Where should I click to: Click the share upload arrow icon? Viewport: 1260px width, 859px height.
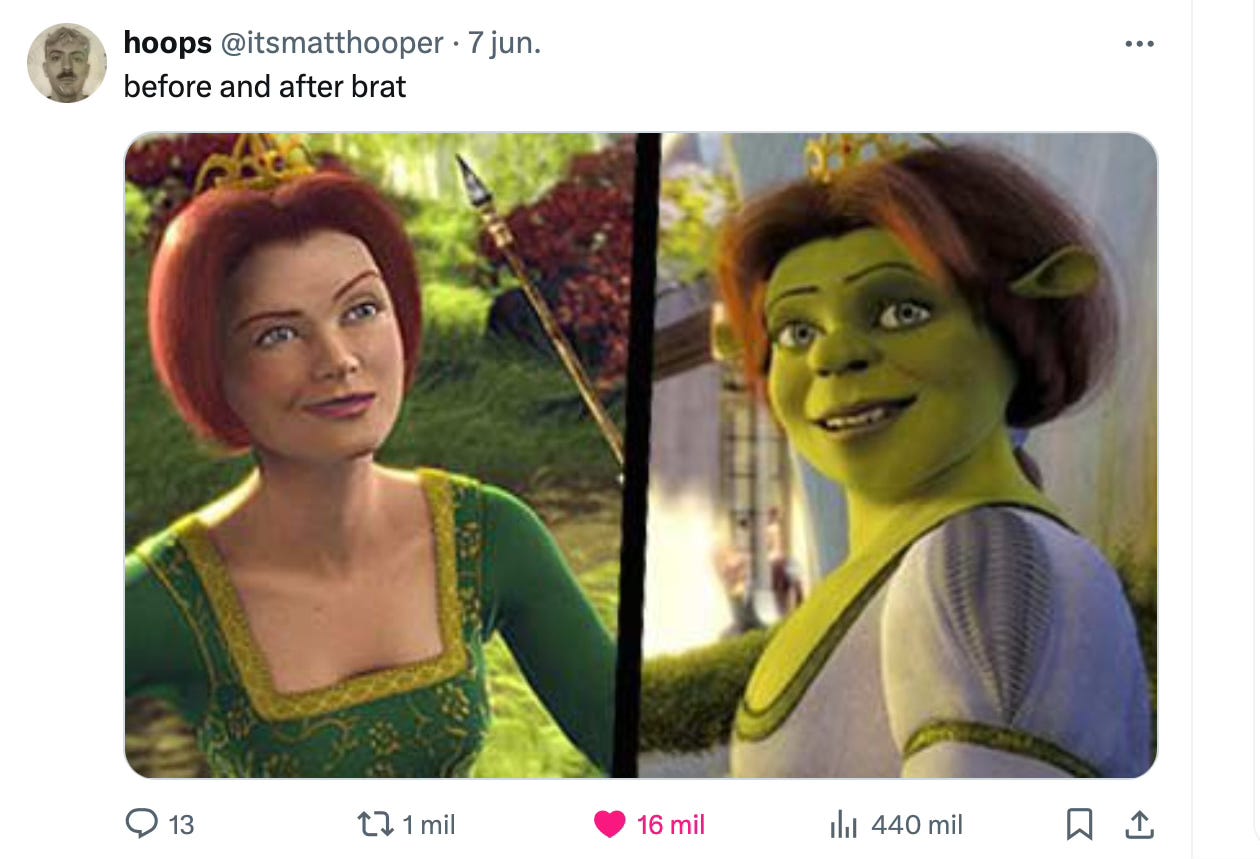tap(1137, 824)
